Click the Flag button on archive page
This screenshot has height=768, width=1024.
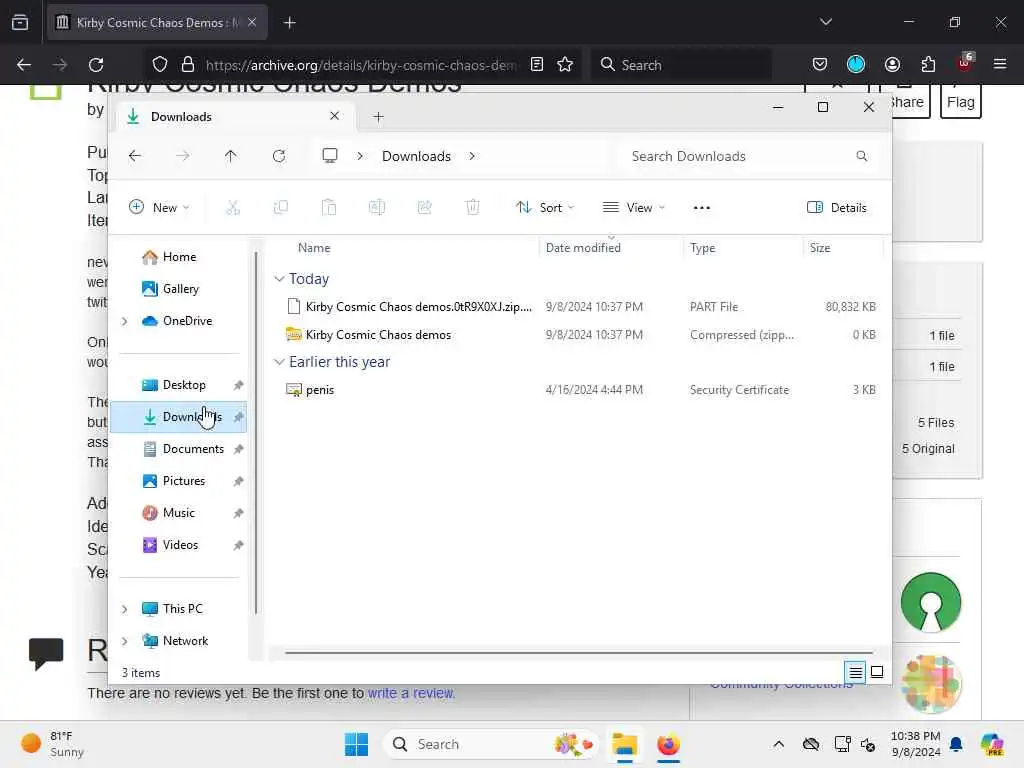click(x=960, y=101)
